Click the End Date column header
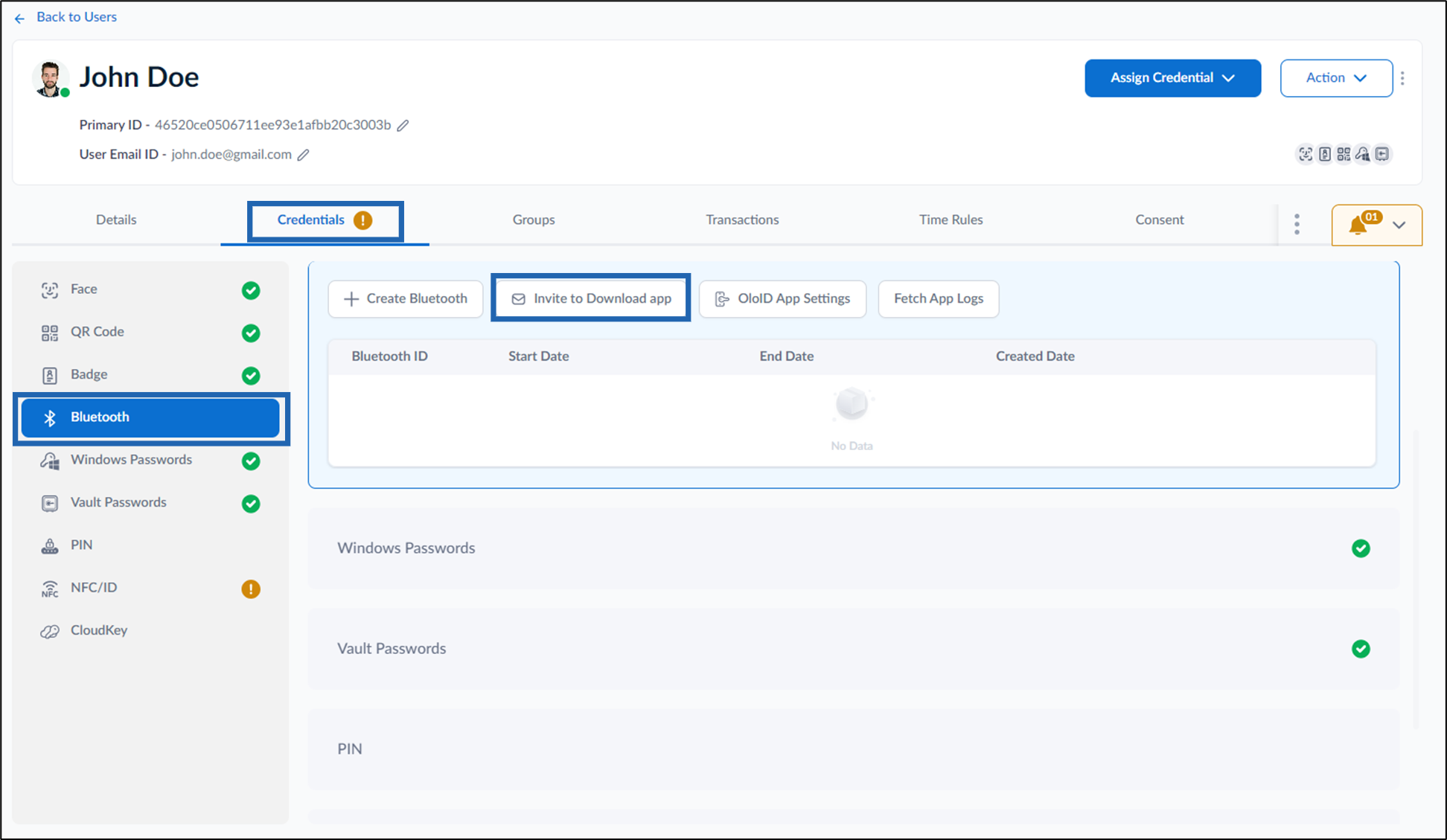Image resolution: width=1447 pixels, height=840 pixels. (x=786, y=356)
